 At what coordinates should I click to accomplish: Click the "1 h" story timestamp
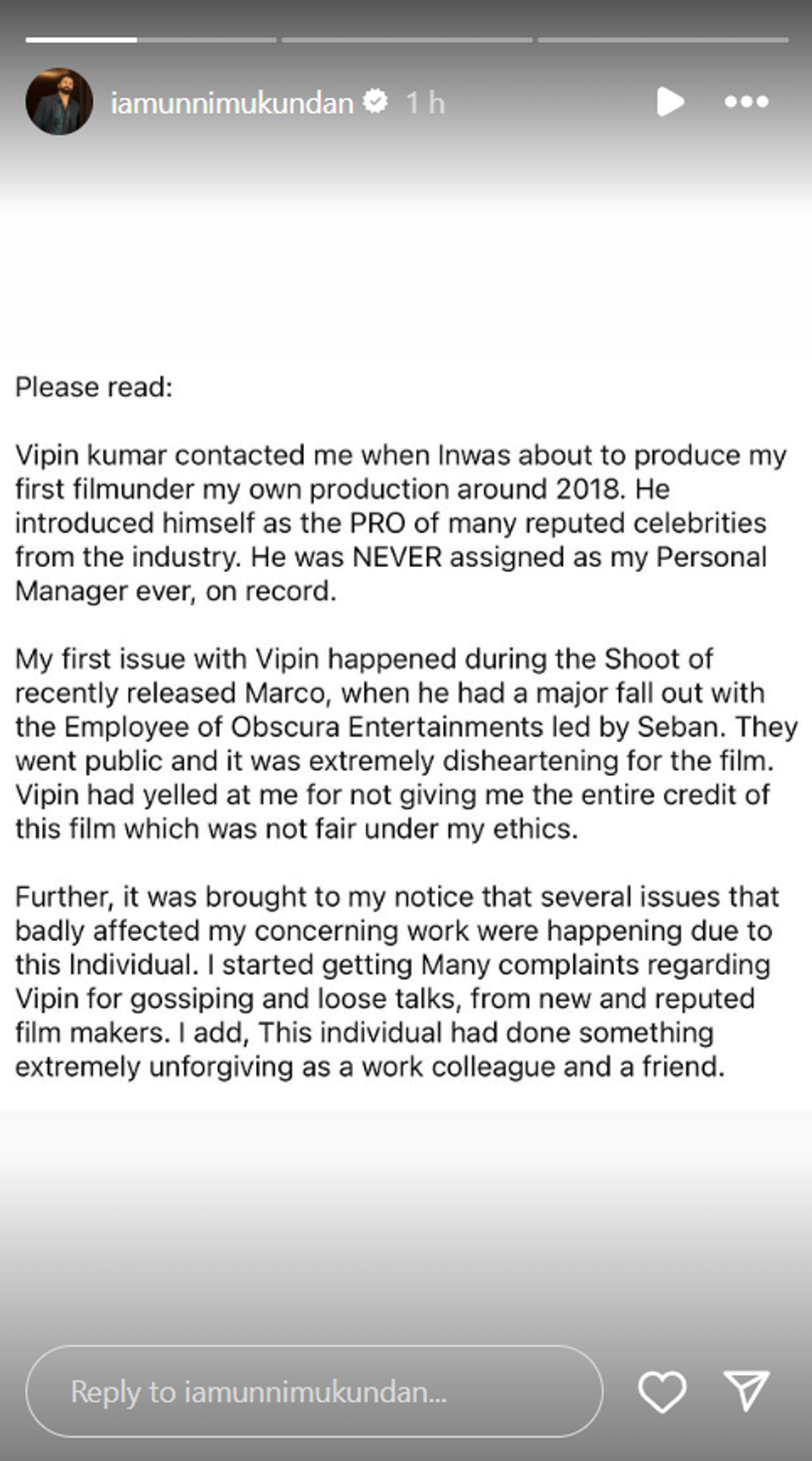point(425,103)
